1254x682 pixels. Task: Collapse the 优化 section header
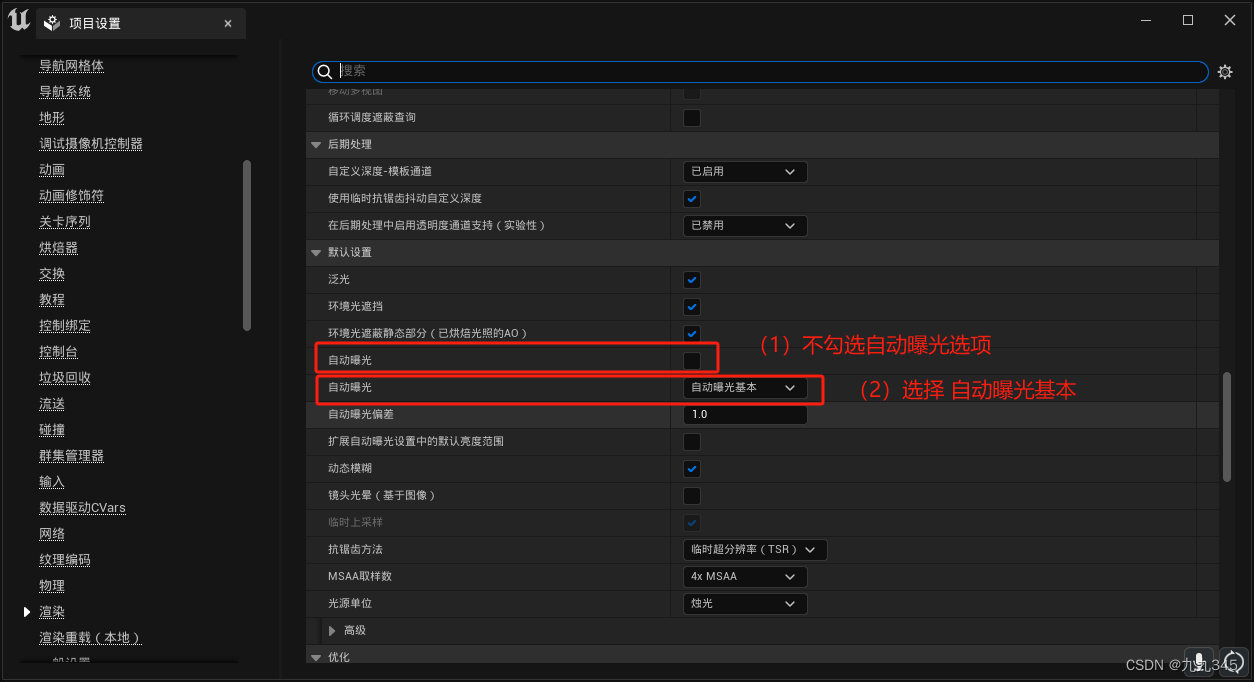pos(316,658)
